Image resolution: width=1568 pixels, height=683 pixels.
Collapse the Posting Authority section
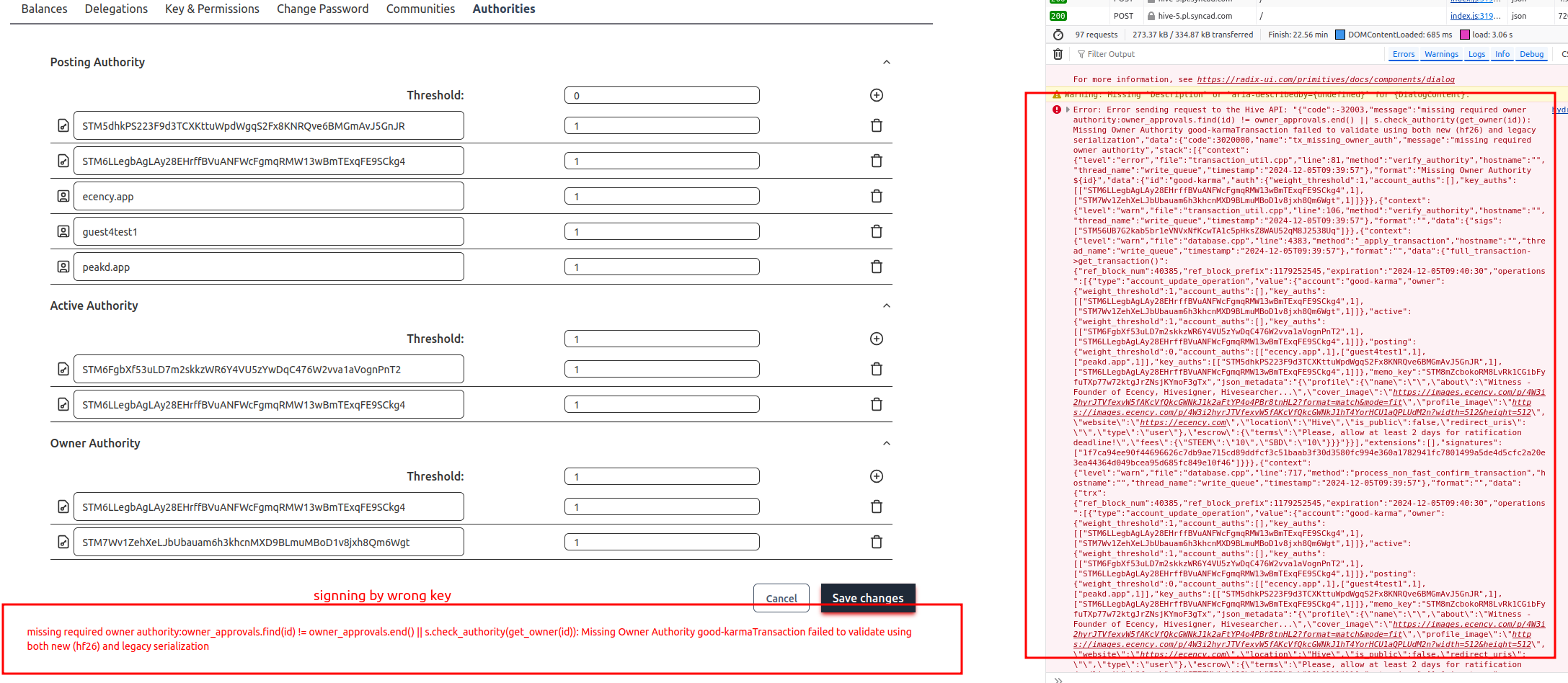[886, 63]
